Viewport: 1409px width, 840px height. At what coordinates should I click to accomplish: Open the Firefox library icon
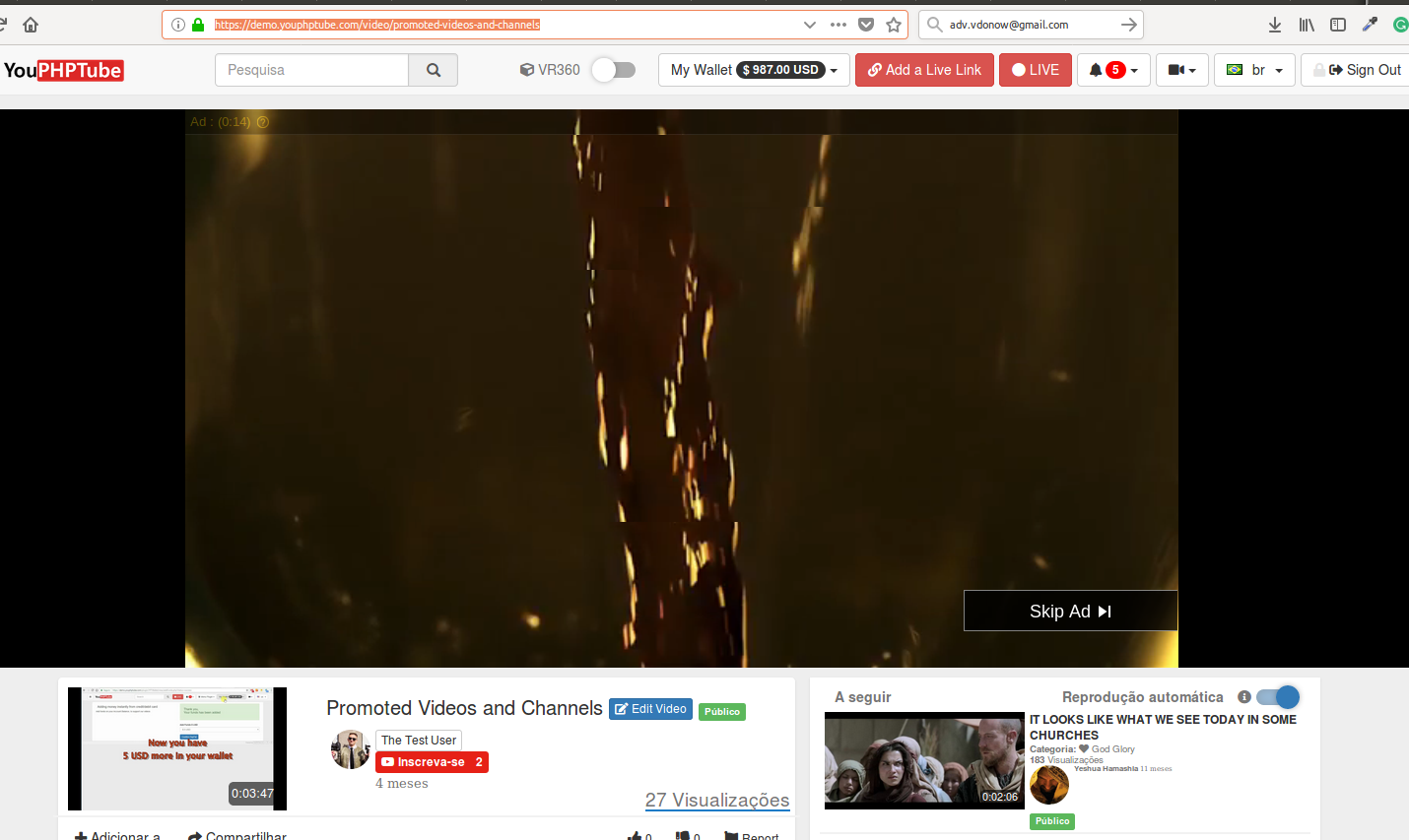[x=1307, y=25]
